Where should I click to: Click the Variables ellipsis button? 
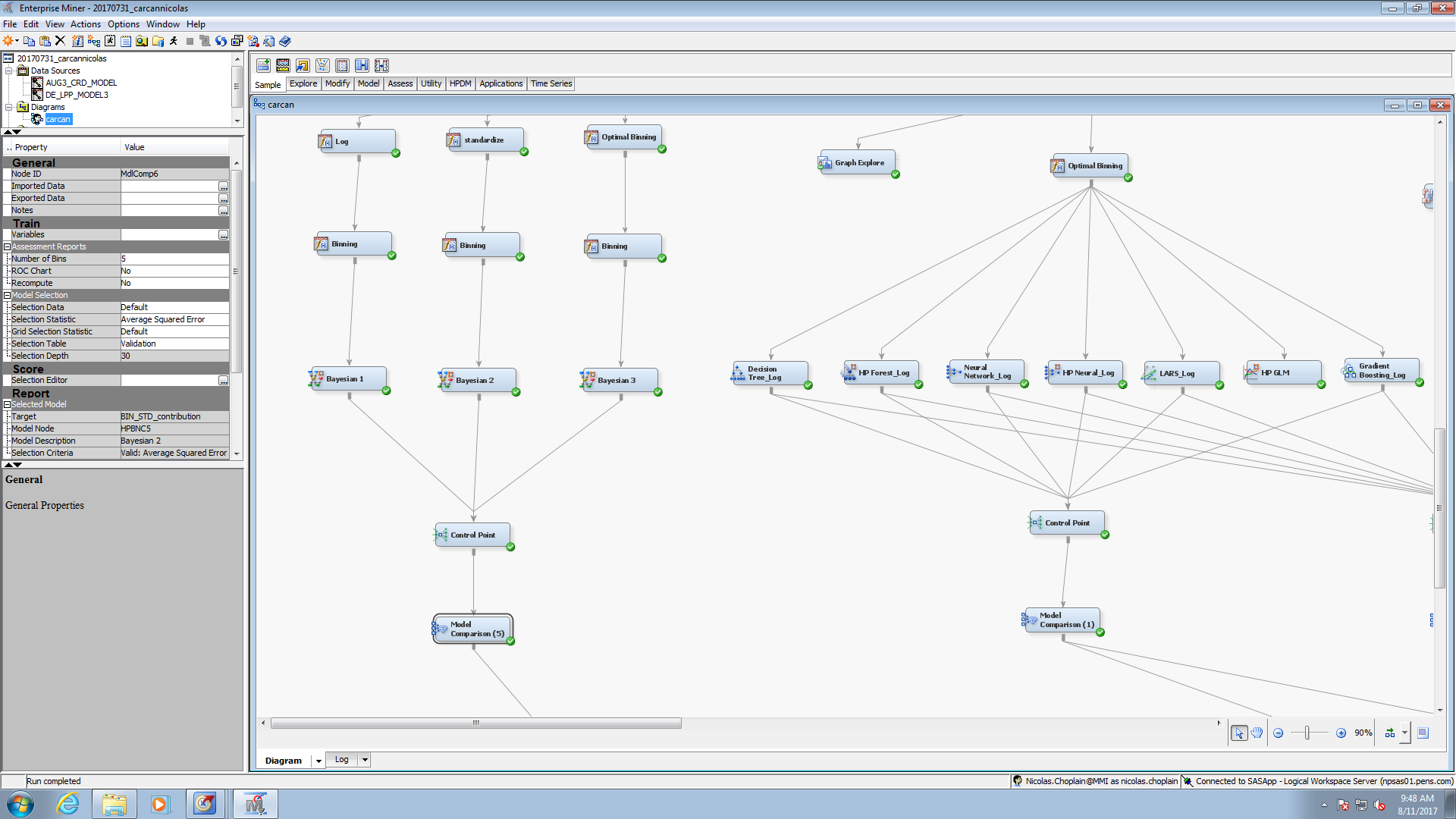223,235
